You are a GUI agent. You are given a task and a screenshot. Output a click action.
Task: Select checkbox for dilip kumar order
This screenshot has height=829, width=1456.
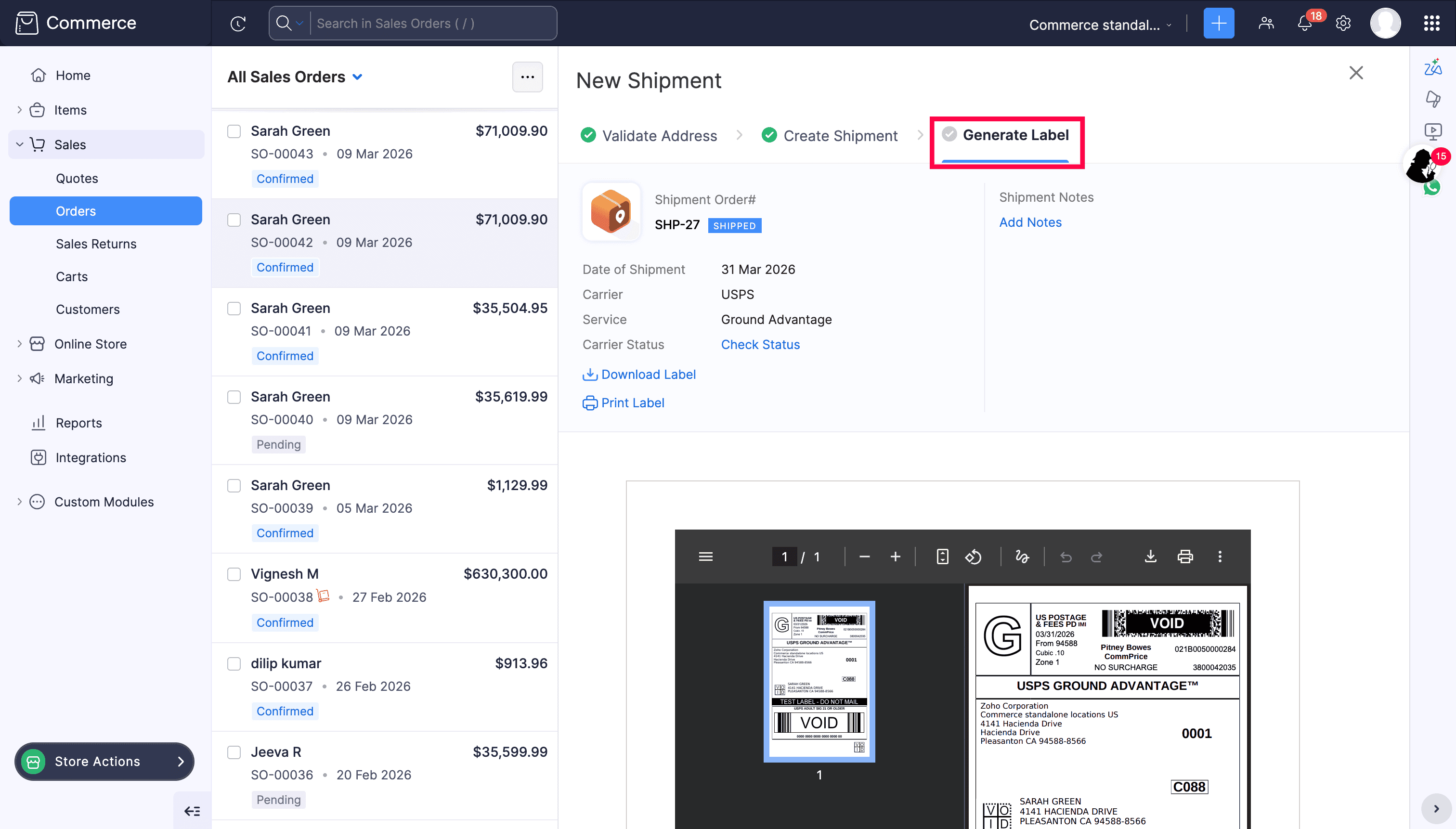[x=234, y=664]
